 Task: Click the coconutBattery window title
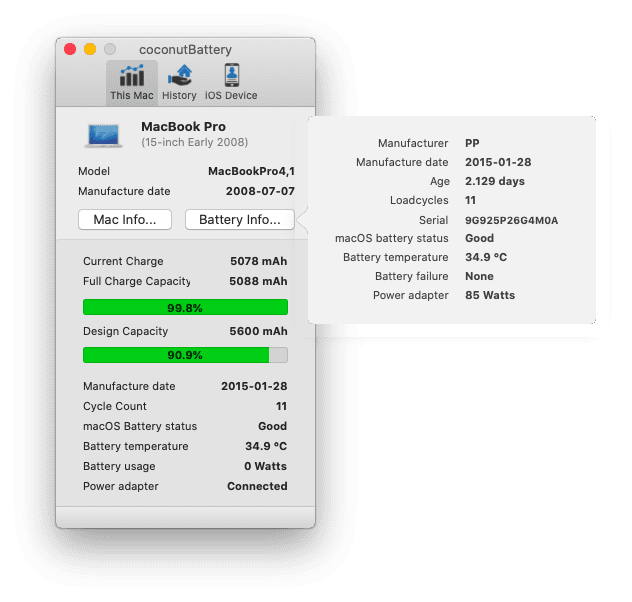[x=185, y=50]
